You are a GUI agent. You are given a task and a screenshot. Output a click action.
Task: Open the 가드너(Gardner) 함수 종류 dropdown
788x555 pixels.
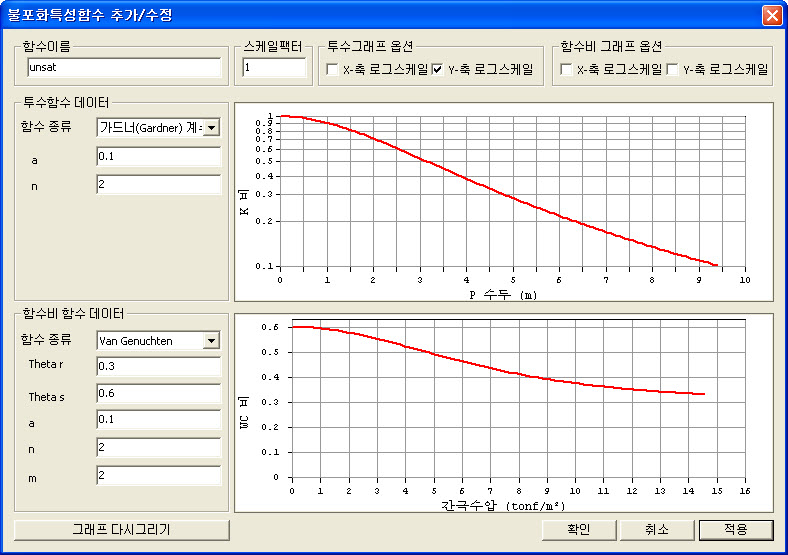pyautogui.click(x=212, y=128)
